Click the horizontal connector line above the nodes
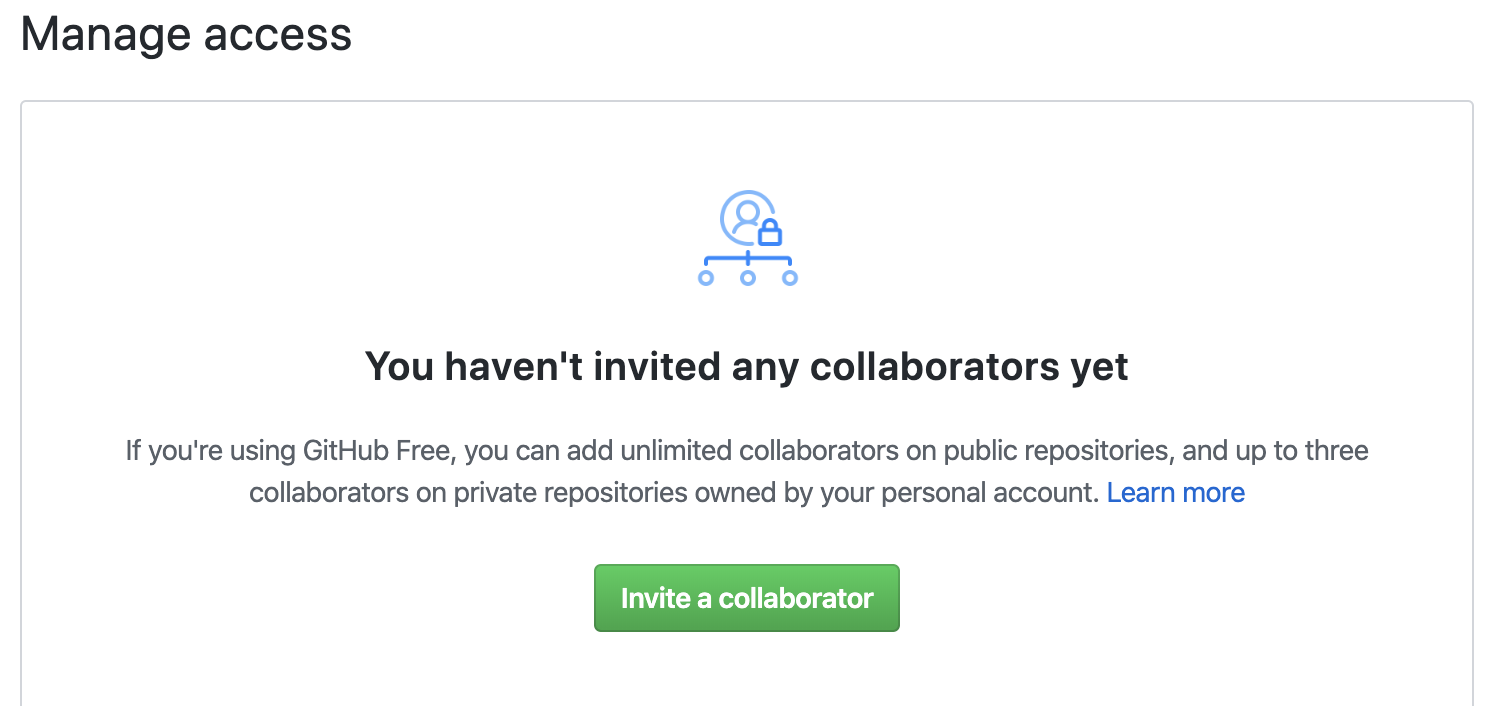This screenshot has height=706, width=1494. point(747,259)
